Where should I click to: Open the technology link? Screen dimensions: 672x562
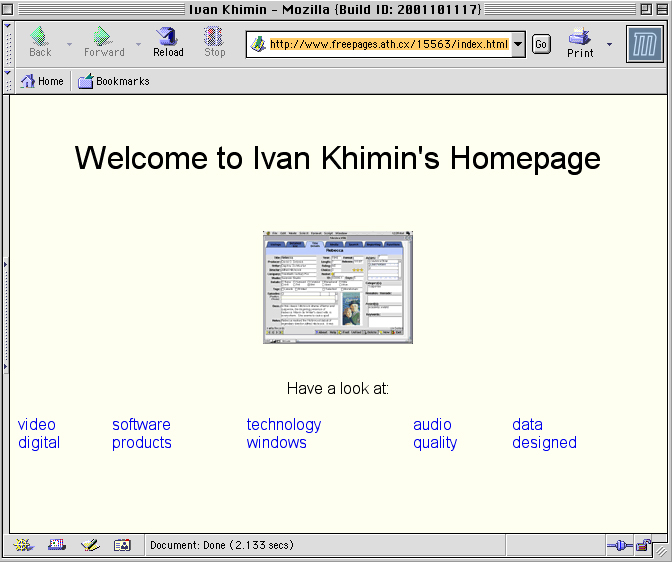click(x=284, y=424)
